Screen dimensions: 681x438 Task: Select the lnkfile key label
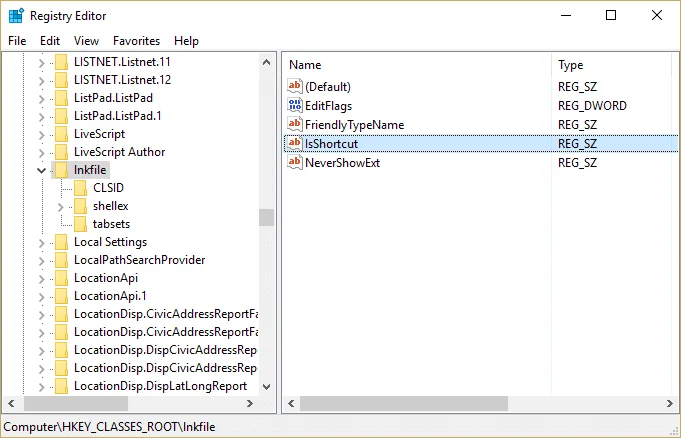tap(90, 170)
